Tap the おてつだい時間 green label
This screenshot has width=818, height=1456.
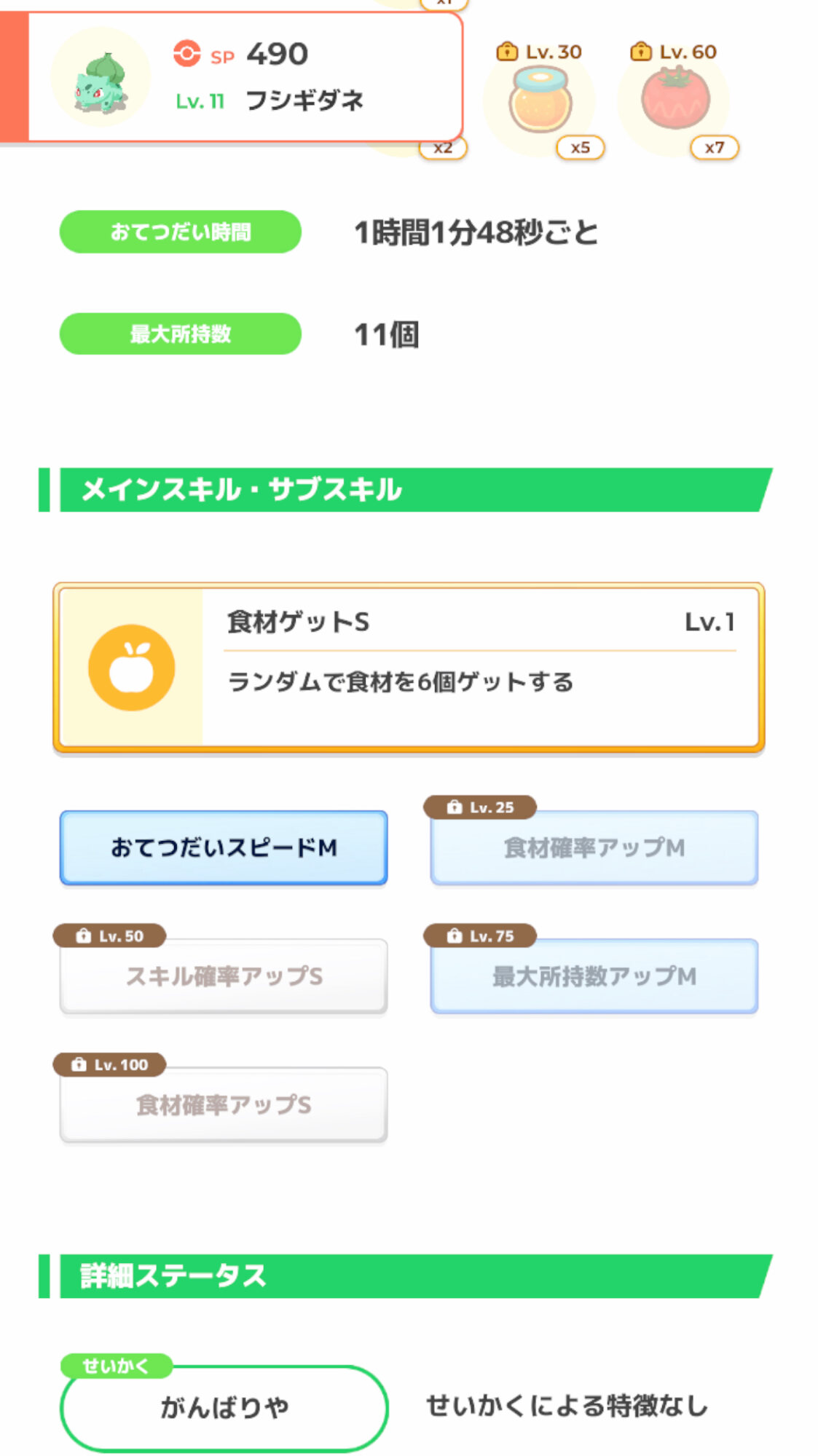tap(180, 232)
